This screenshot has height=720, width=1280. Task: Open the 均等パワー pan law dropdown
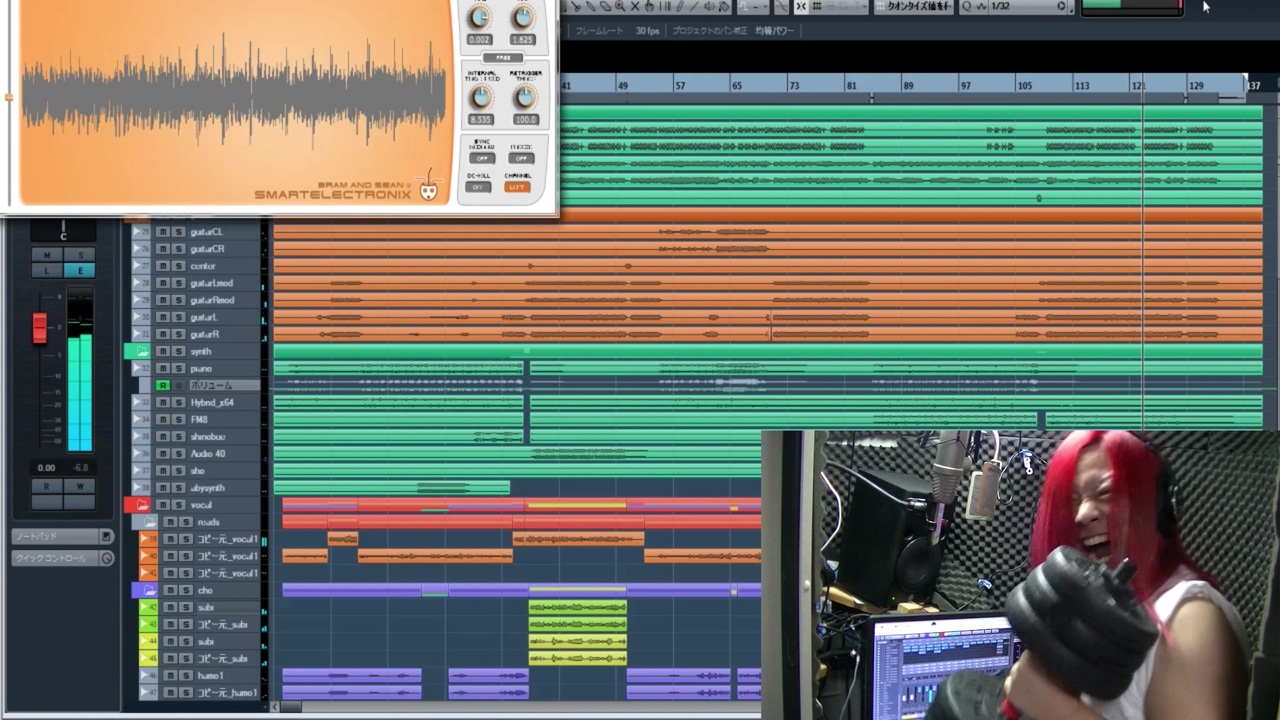click(774, 31)
